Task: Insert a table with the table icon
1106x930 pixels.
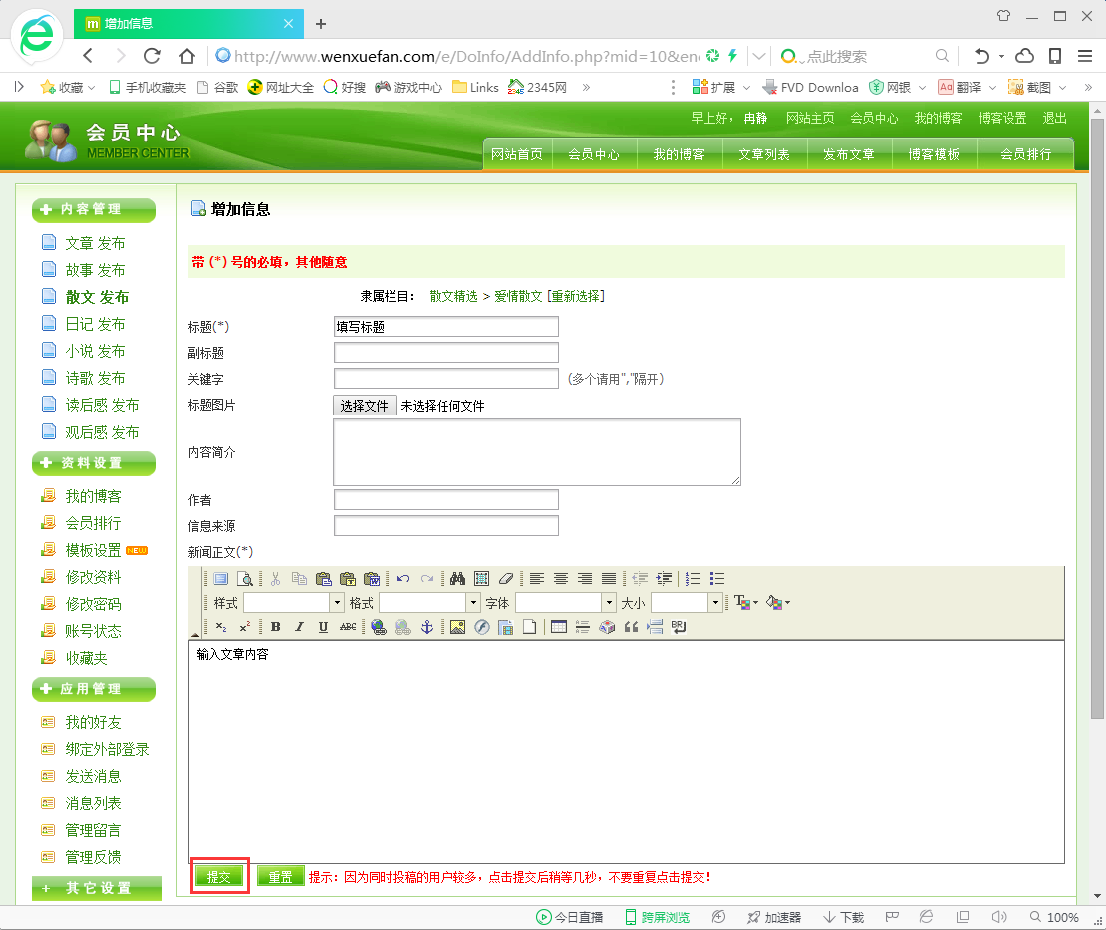Action: point(559,627)
